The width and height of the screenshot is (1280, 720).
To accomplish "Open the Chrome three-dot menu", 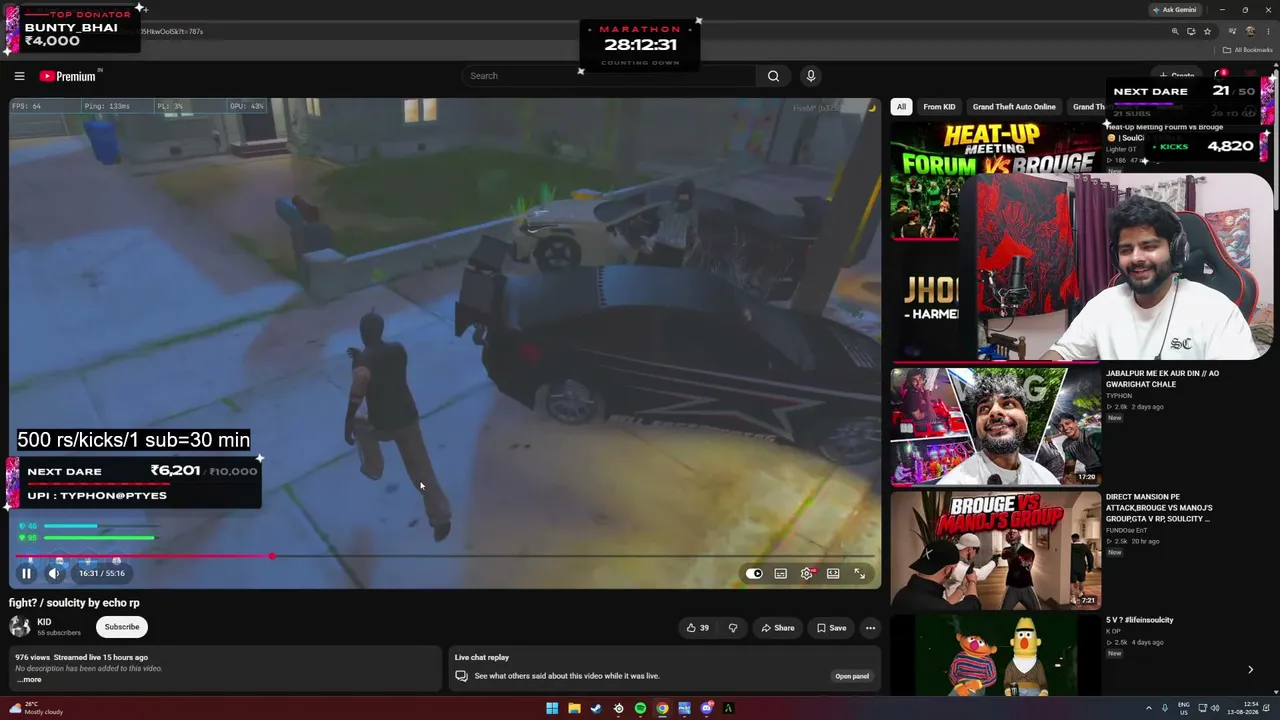I will 1268,31.
